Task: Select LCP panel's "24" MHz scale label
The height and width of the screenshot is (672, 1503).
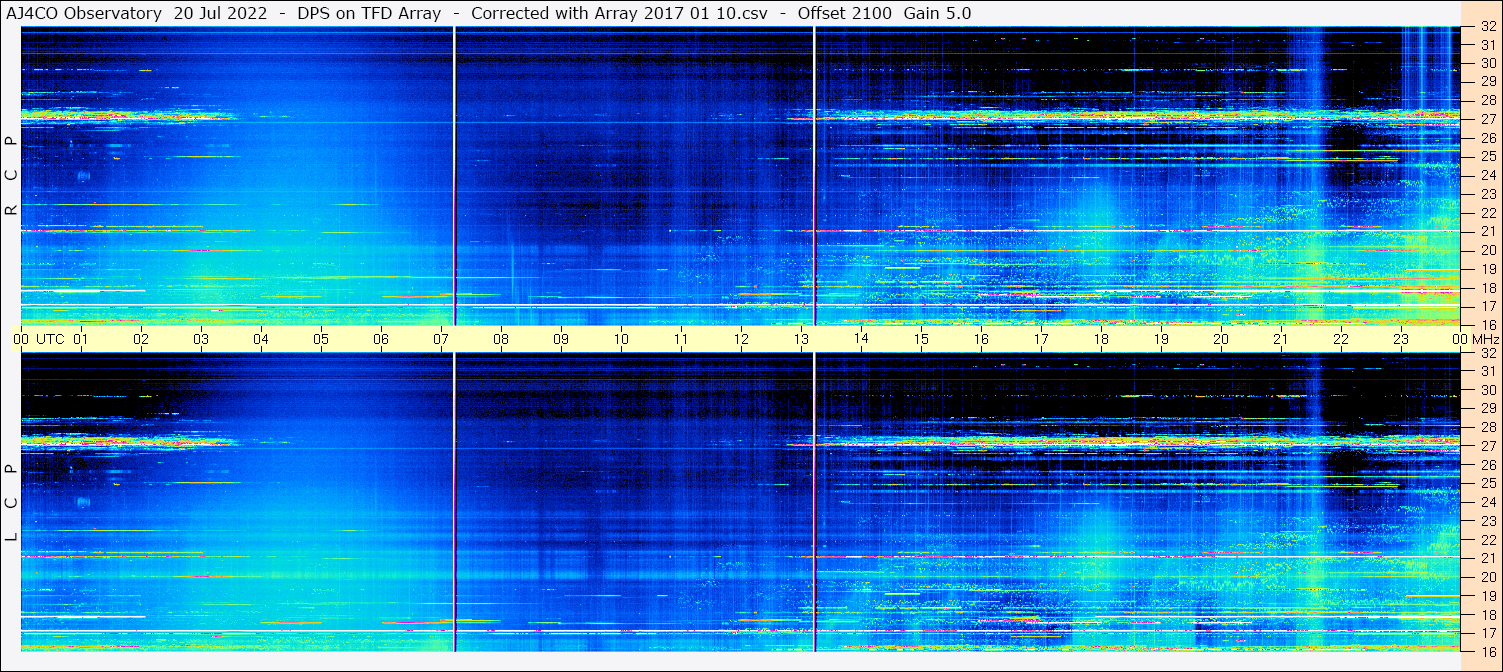Action: click(x=1487, y=502)
